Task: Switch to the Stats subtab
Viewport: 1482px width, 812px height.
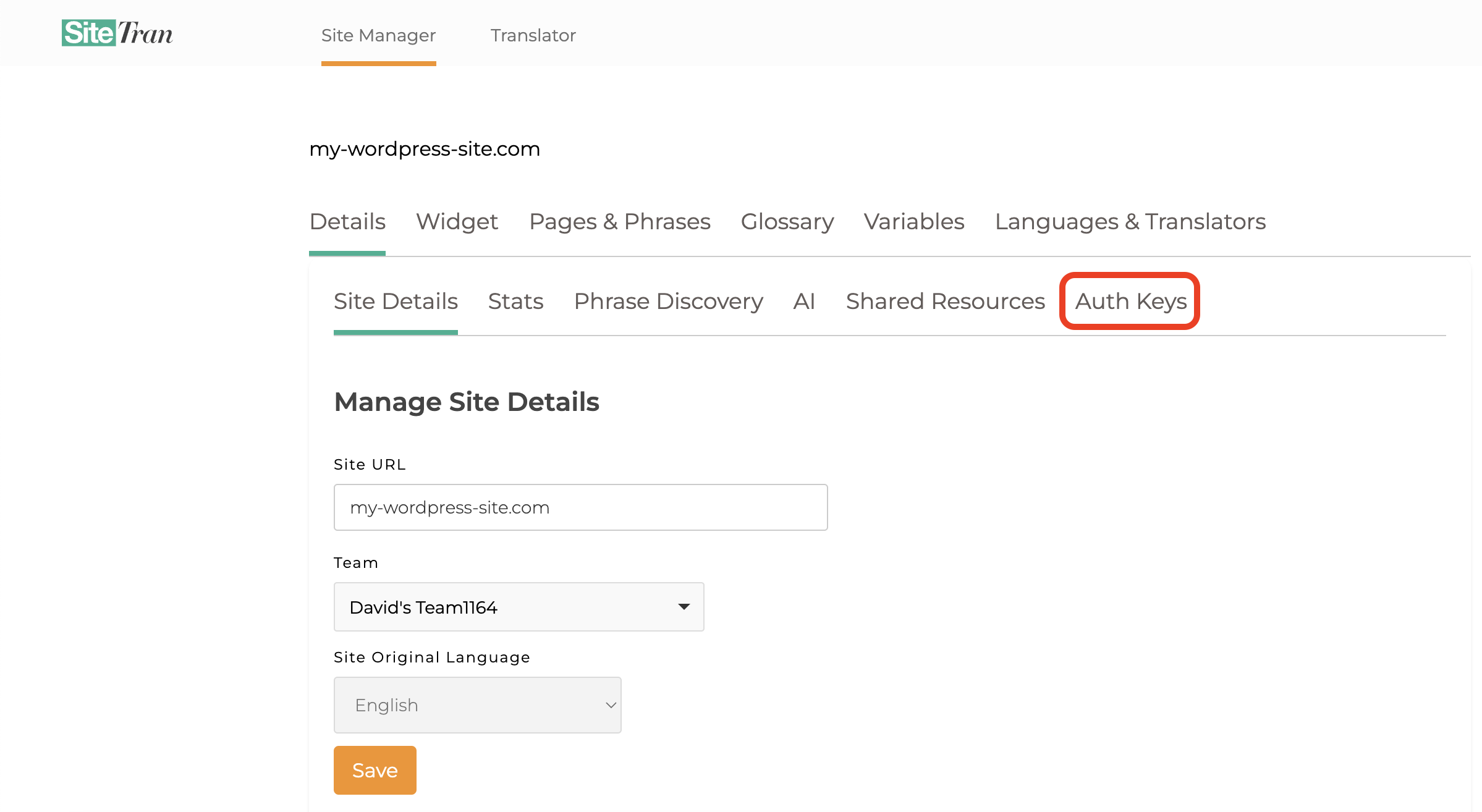Action: click(x=516, y=301)
